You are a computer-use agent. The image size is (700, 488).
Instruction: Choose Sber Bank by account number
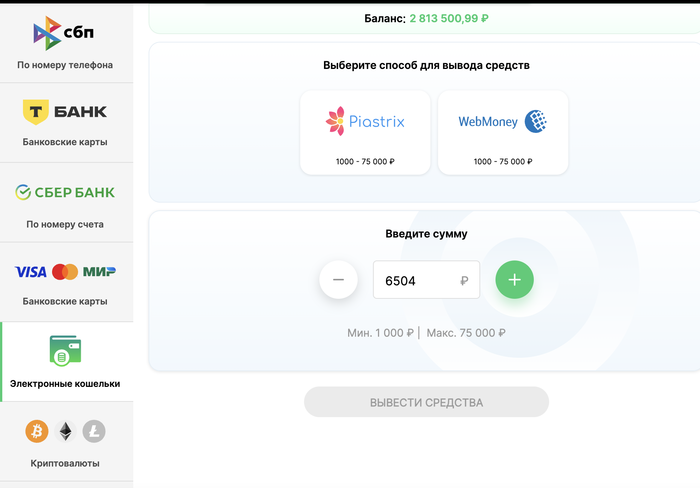pos(67,203)
